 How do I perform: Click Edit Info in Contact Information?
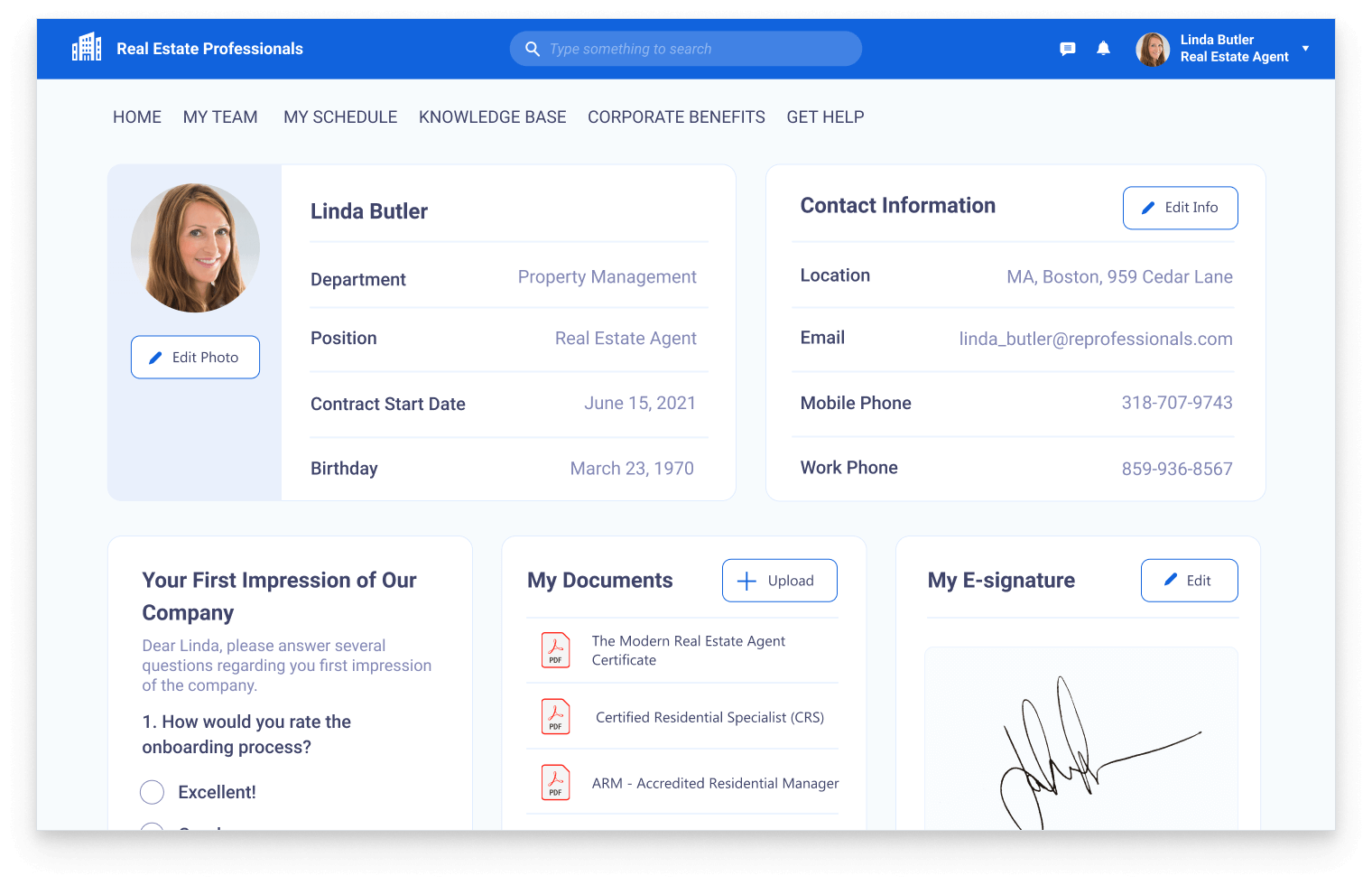(x=1180, y=208)
